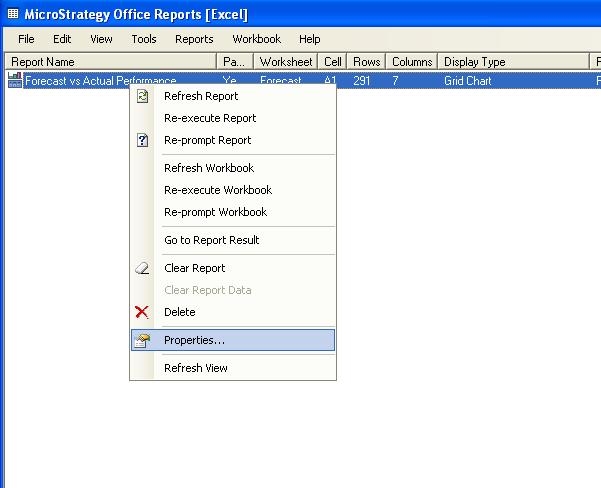Select Refresh Workbook menu entry
The width and height of the screenshot is (601, 488).
tap(233, 168)
